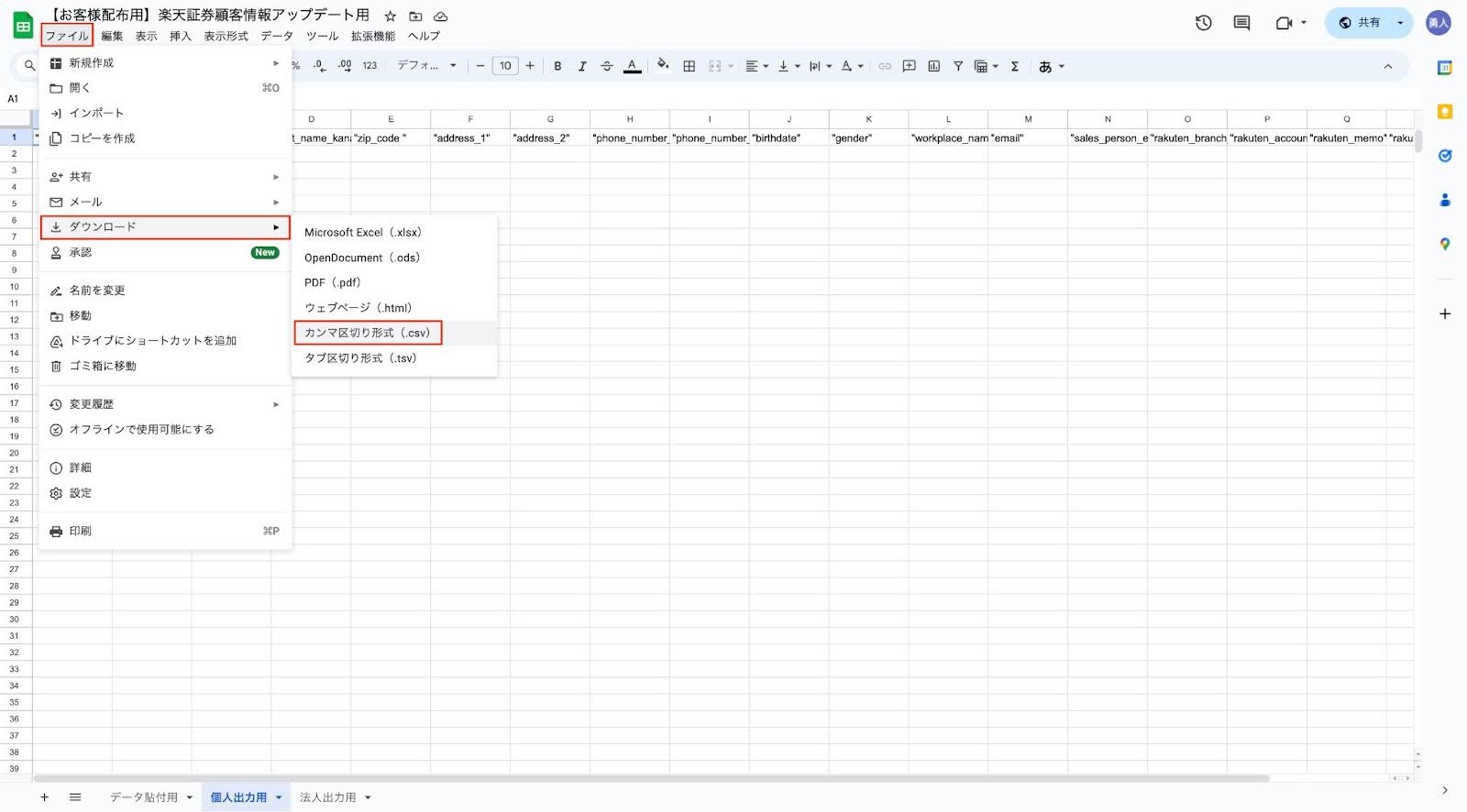Toggle strikethrough formatting

click(606, 66)
